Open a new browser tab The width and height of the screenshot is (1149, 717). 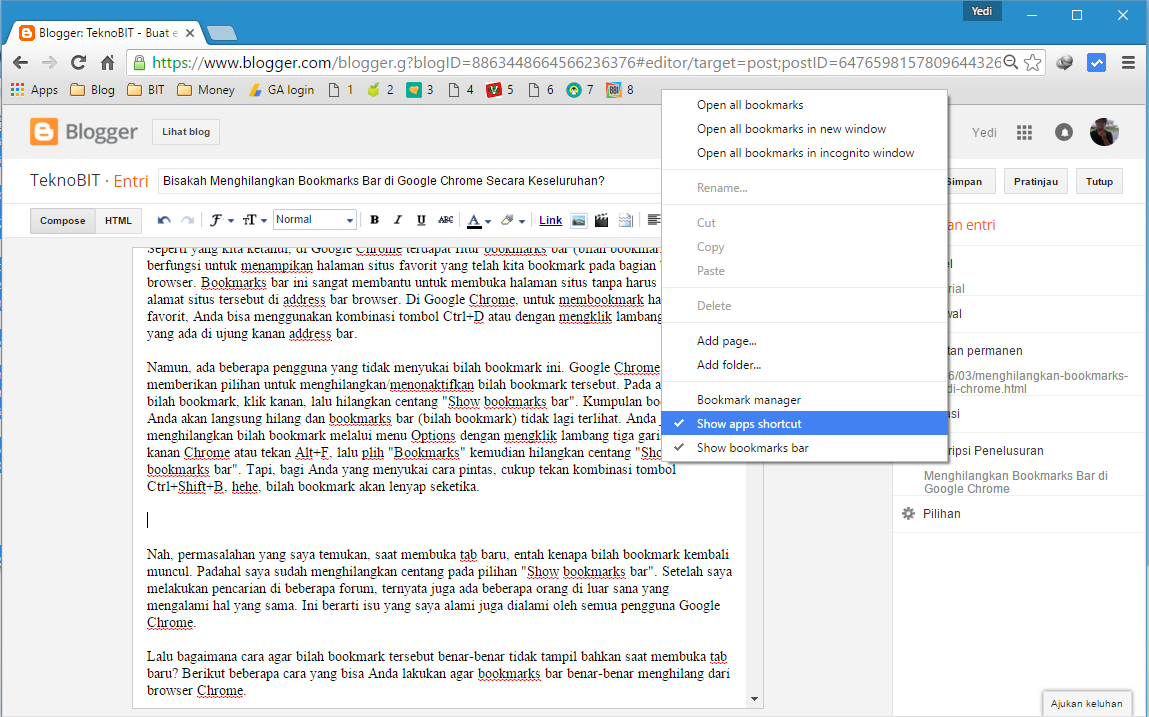(x=221, y=33)
